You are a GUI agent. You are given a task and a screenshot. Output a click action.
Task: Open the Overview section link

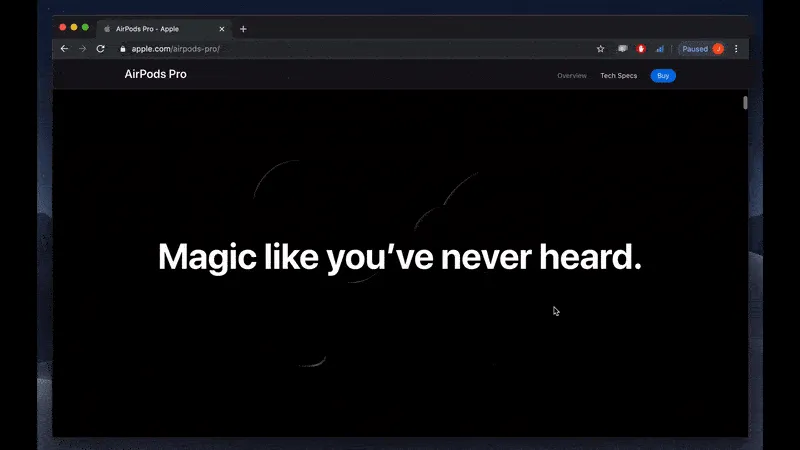pyautogui.click(x=572, y=76)
